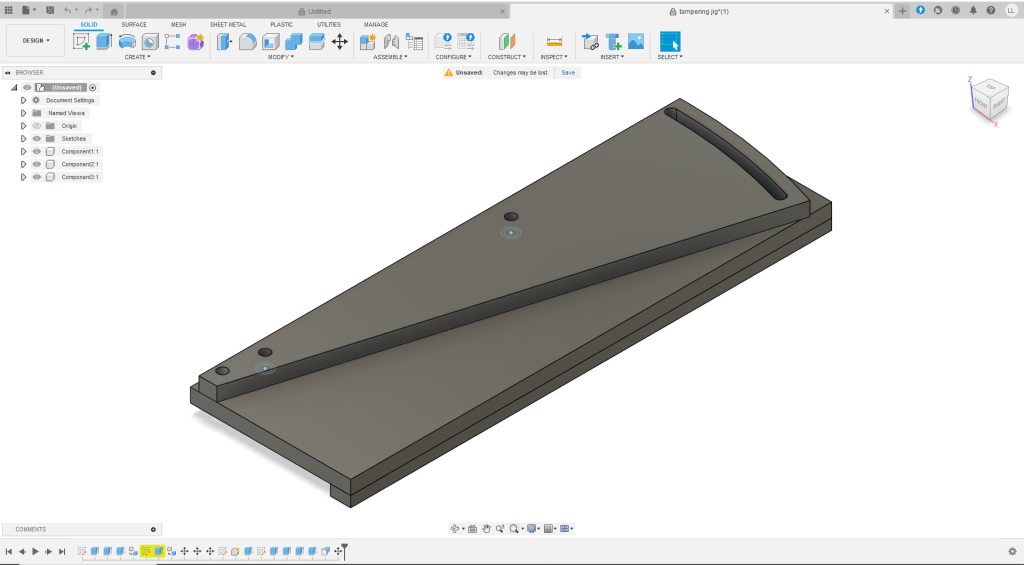Click the Joint tool icon
This screenshot has height=565, width=1024.
click(x=391, y=42)
